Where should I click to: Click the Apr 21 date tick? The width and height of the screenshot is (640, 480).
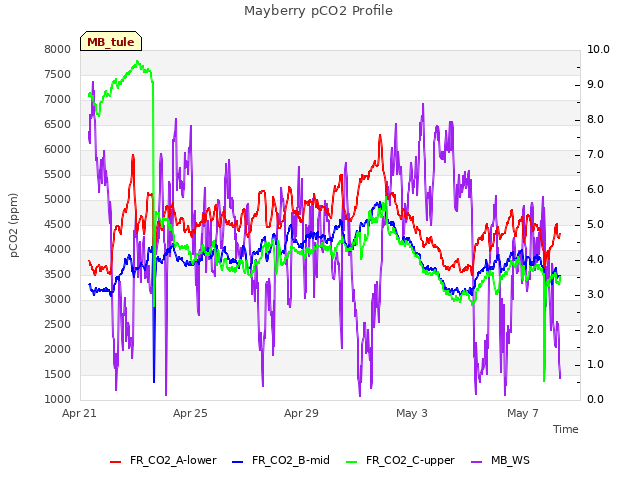[x=79, y=413]
